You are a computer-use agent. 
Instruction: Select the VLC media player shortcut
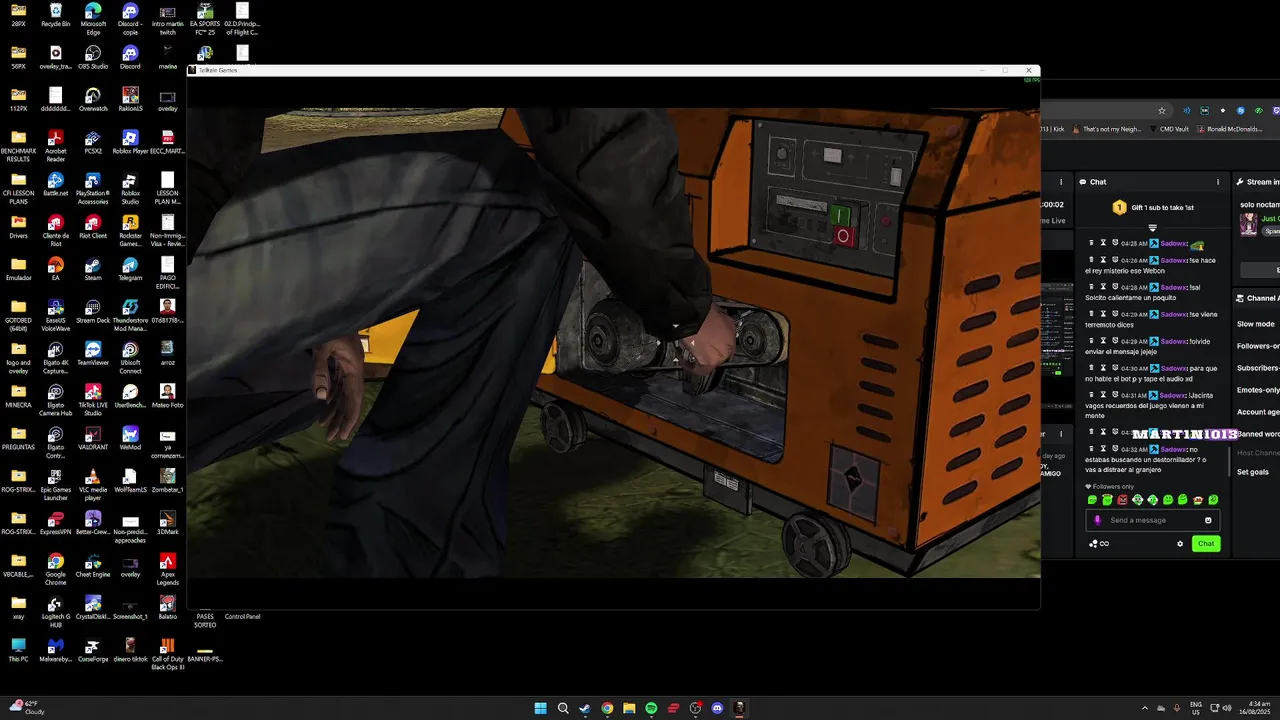[x=93, y=485]
